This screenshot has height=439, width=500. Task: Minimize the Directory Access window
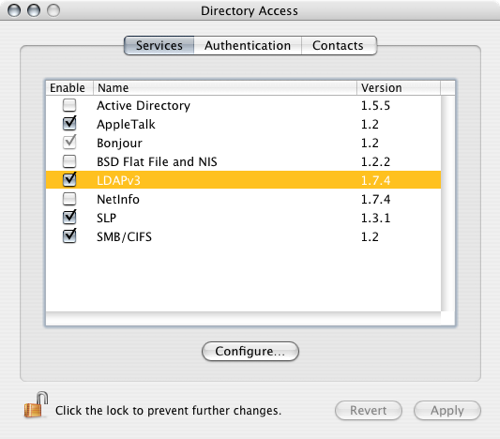pos(34,11)
